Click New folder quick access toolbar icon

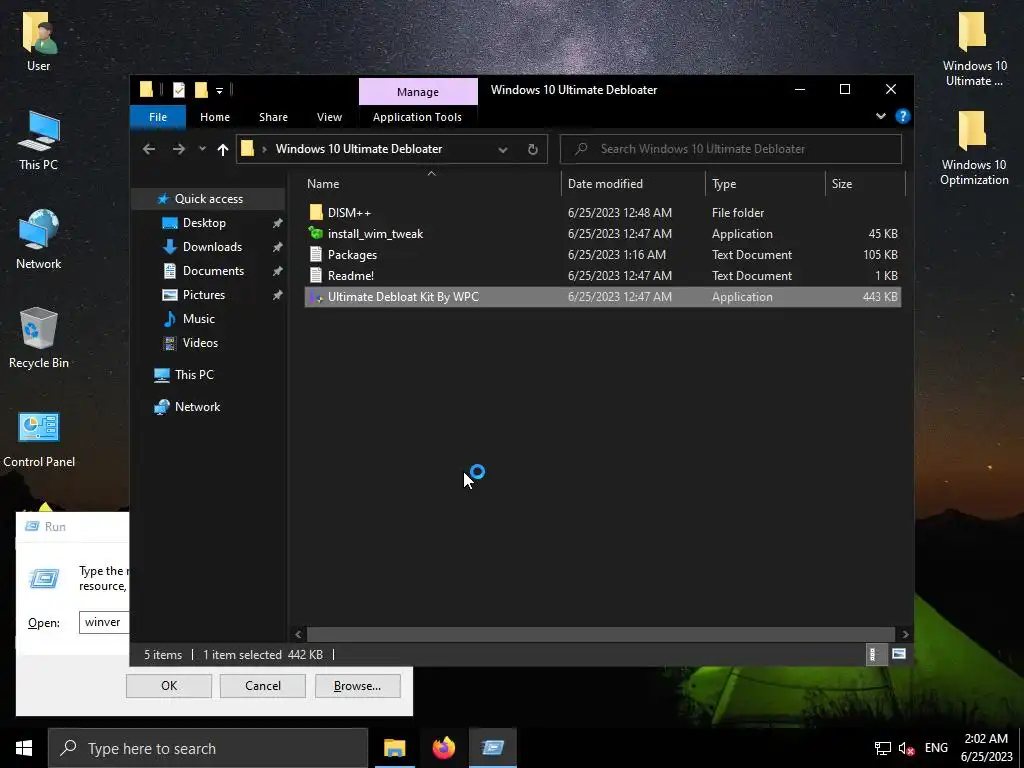pos(201,90)
